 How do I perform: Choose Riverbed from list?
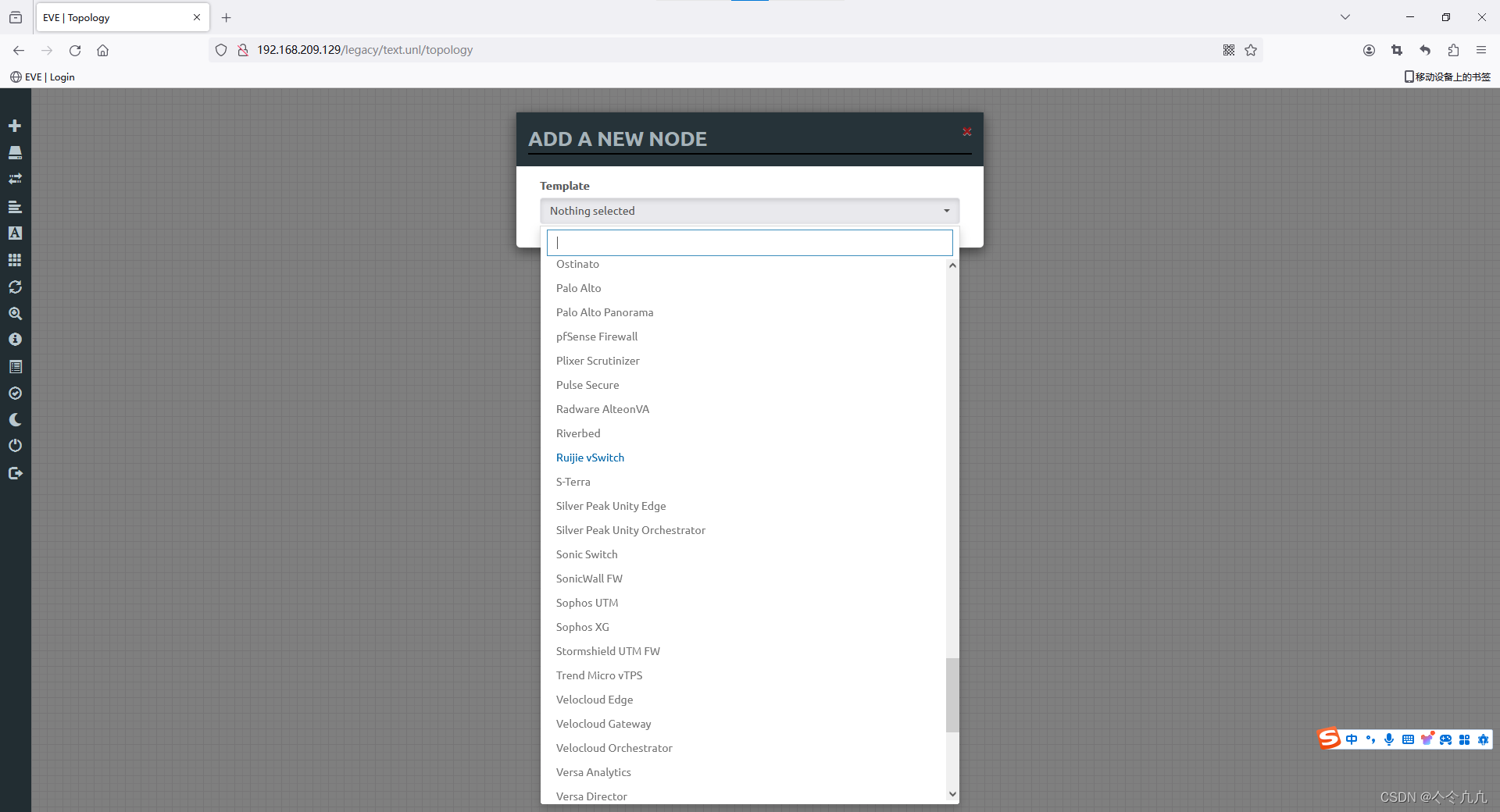(743, 433)
